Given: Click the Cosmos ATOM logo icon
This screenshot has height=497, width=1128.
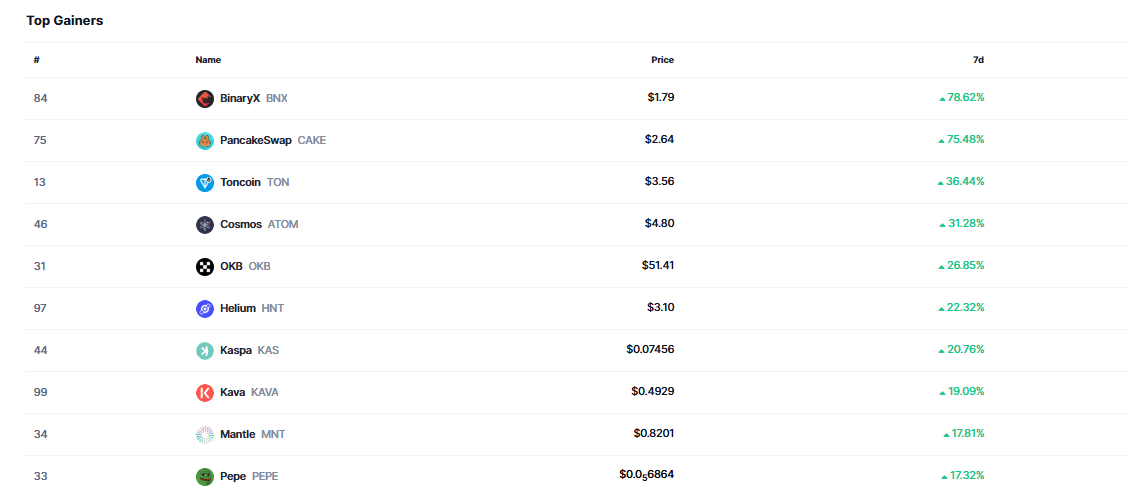Looking at the screenshot, I should 205,224.
